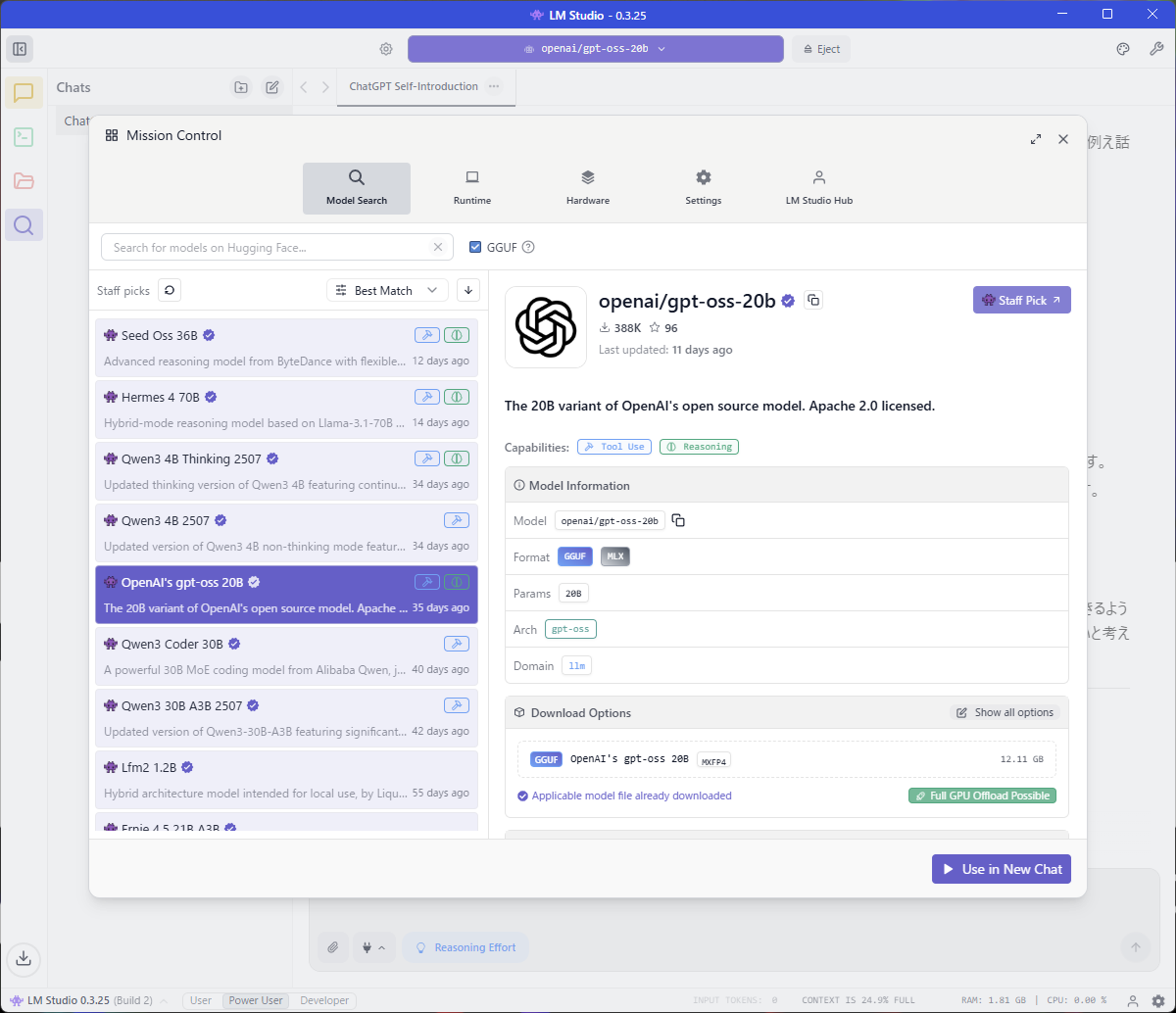The image size is (1176, 1013).
Task: Toggle the GGUF checkbox
Action: tap(475, 248)
